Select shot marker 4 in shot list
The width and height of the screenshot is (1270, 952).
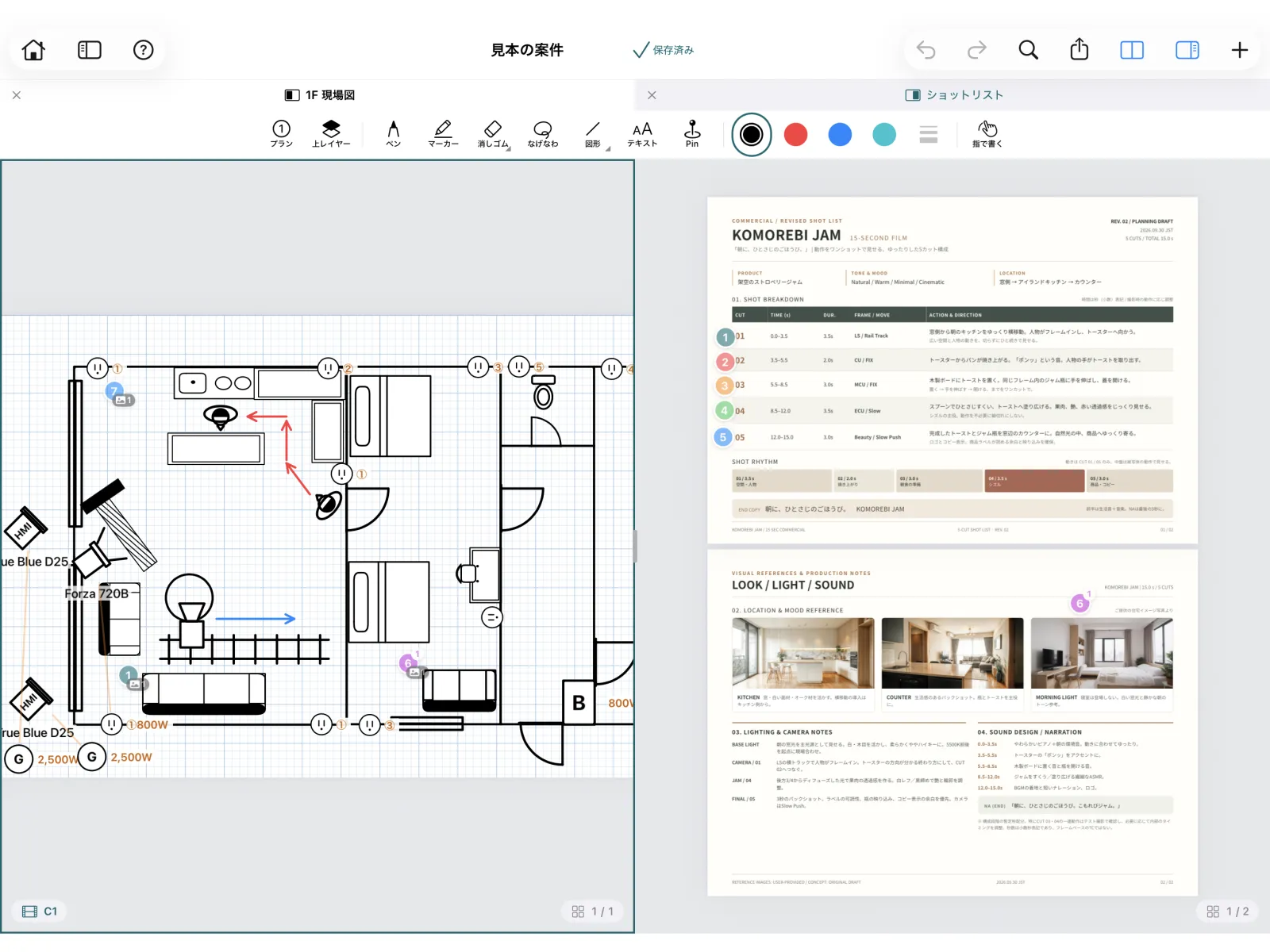(x=725, y=411)
